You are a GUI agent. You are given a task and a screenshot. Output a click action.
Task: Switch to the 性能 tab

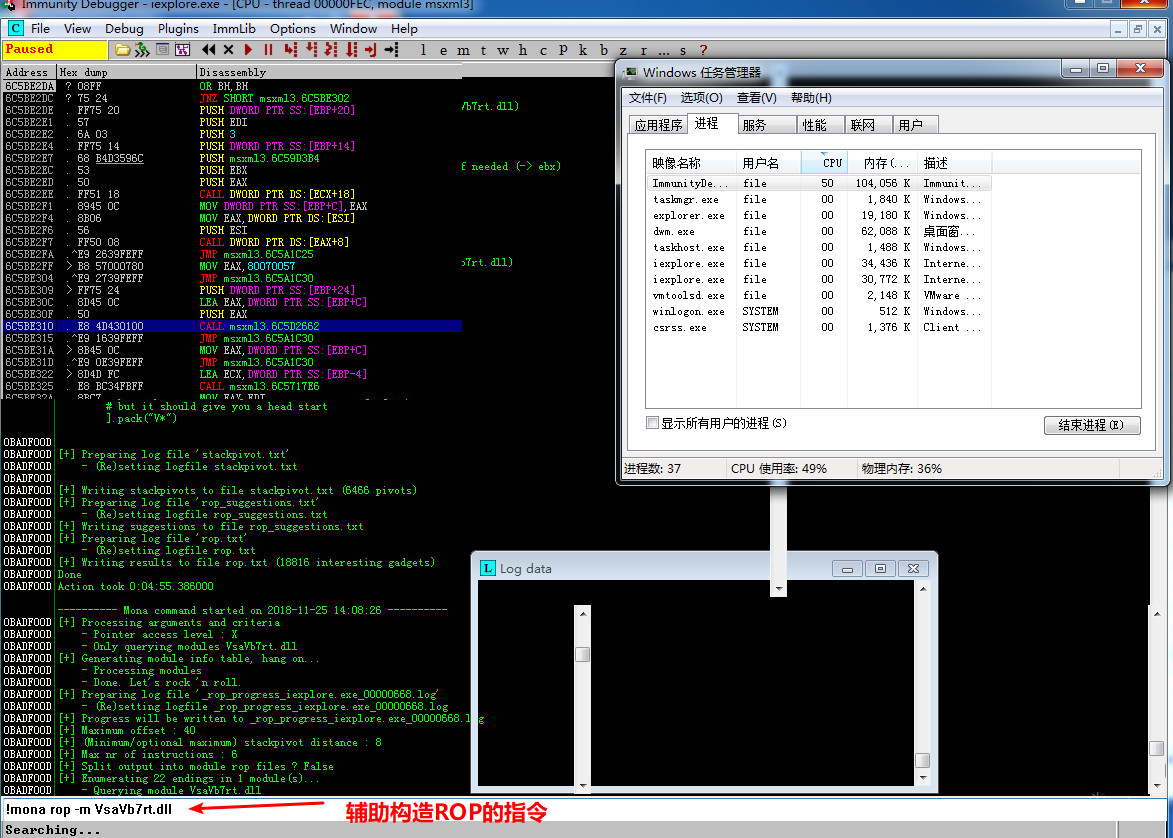[820, 125]
